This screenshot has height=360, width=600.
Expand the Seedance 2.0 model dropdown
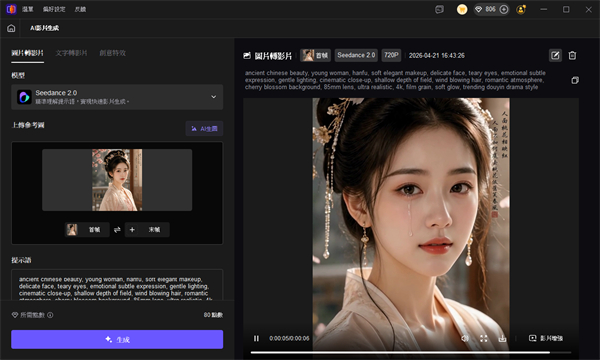[x=117, y=97]
